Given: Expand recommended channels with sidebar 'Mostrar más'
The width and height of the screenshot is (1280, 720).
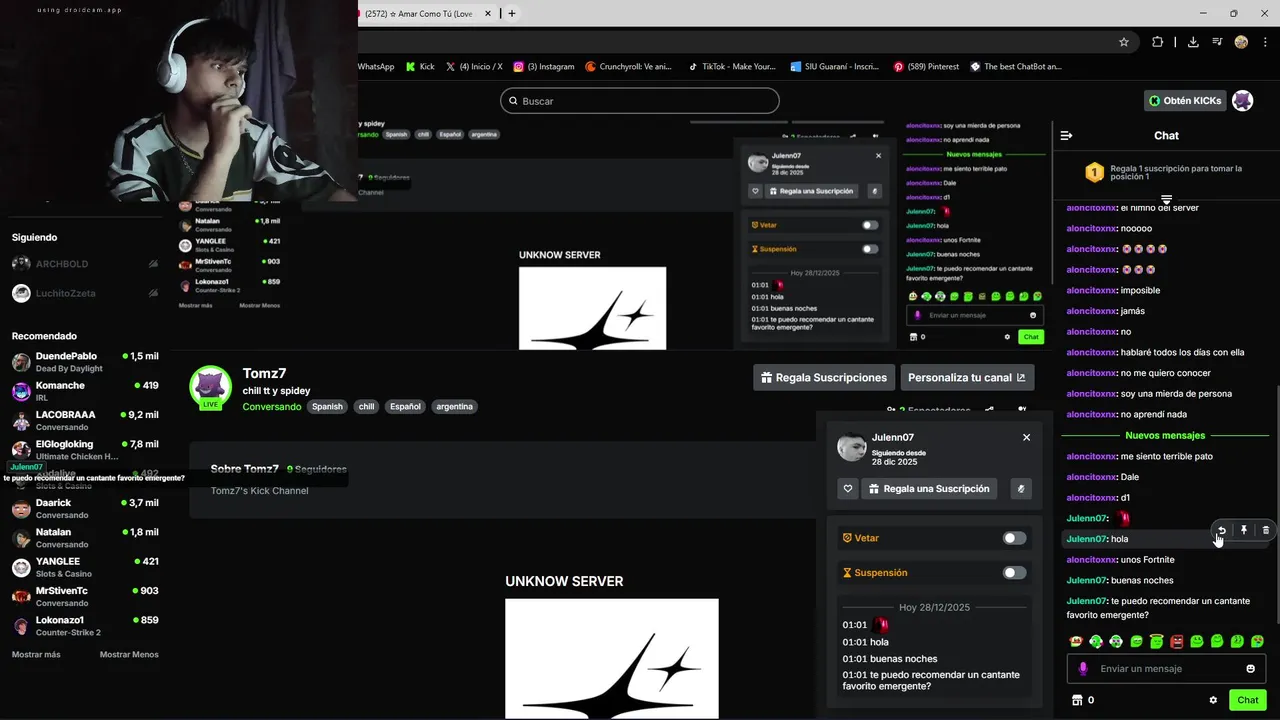Looking at the screenshot, I should 36,654.
